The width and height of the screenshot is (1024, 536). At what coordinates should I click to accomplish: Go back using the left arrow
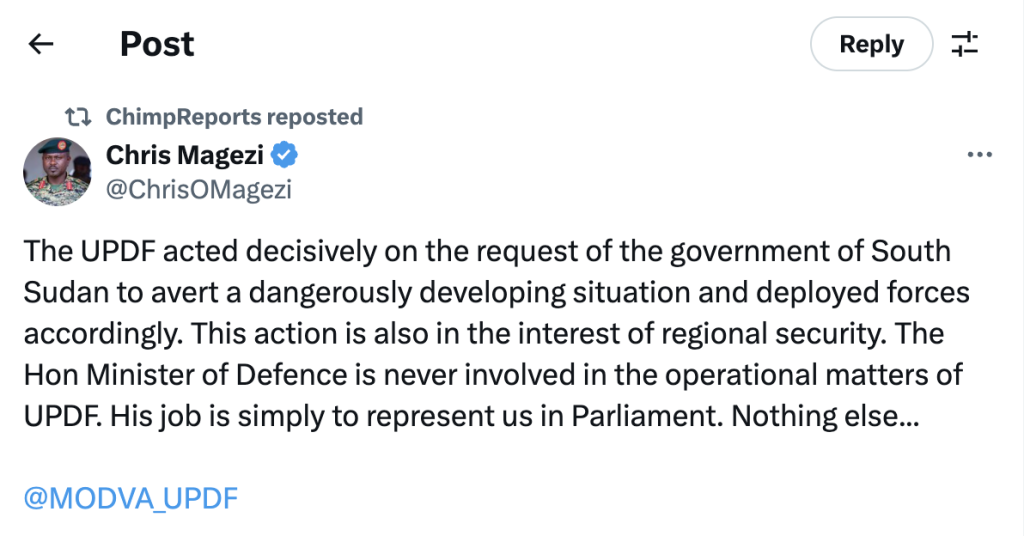click(41, 44)
